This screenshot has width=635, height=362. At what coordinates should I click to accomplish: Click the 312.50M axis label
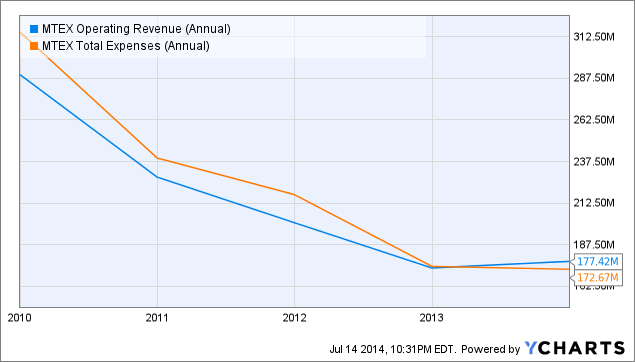pos(594,37)
